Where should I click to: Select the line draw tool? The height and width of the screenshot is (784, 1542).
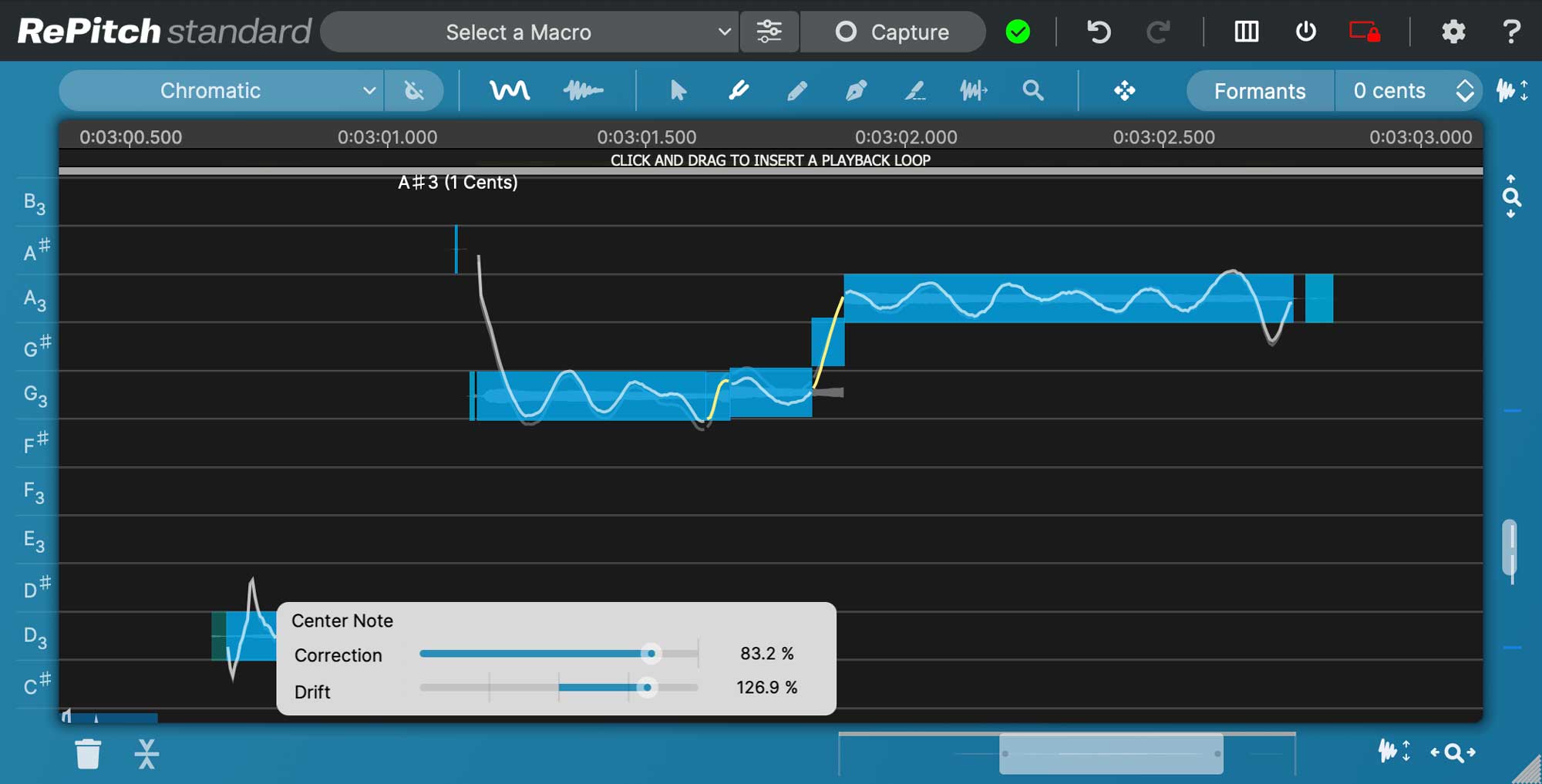pos(914,90)
